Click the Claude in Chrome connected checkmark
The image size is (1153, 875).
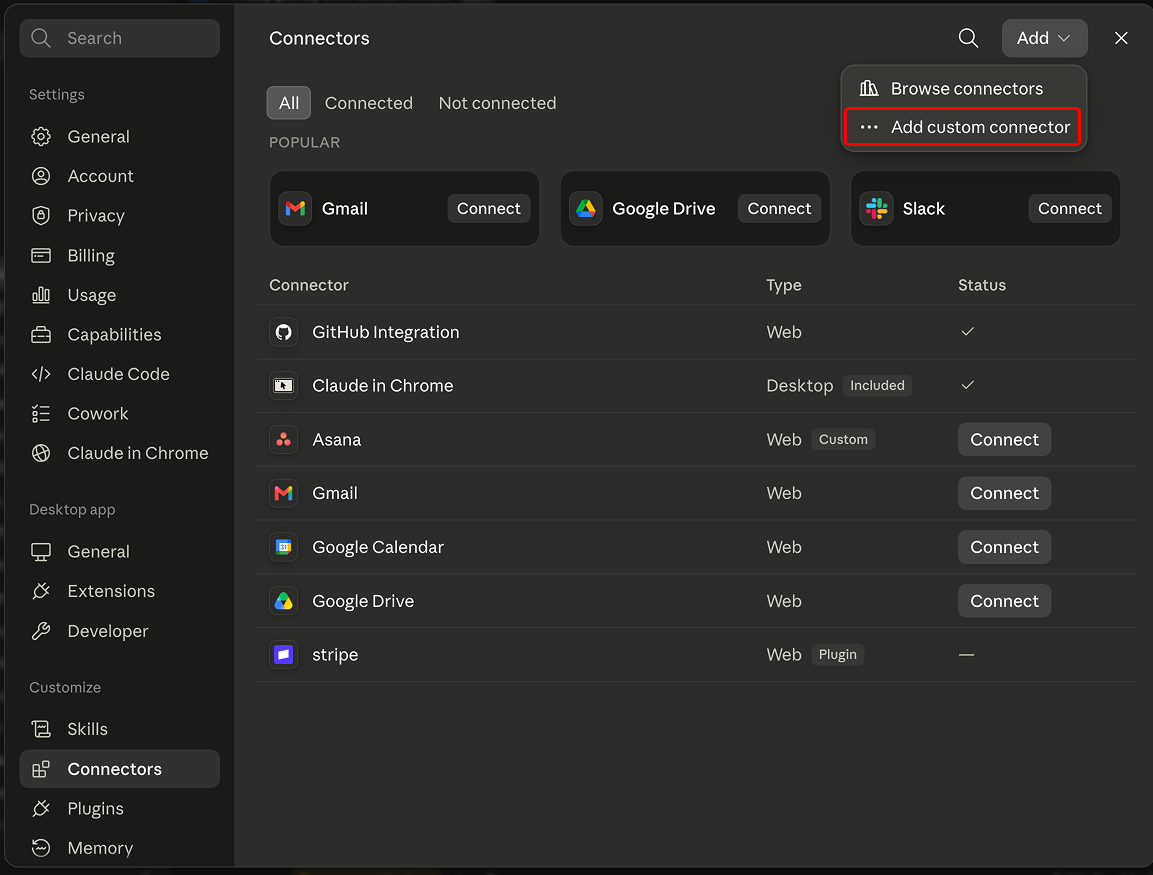(968, 385)
